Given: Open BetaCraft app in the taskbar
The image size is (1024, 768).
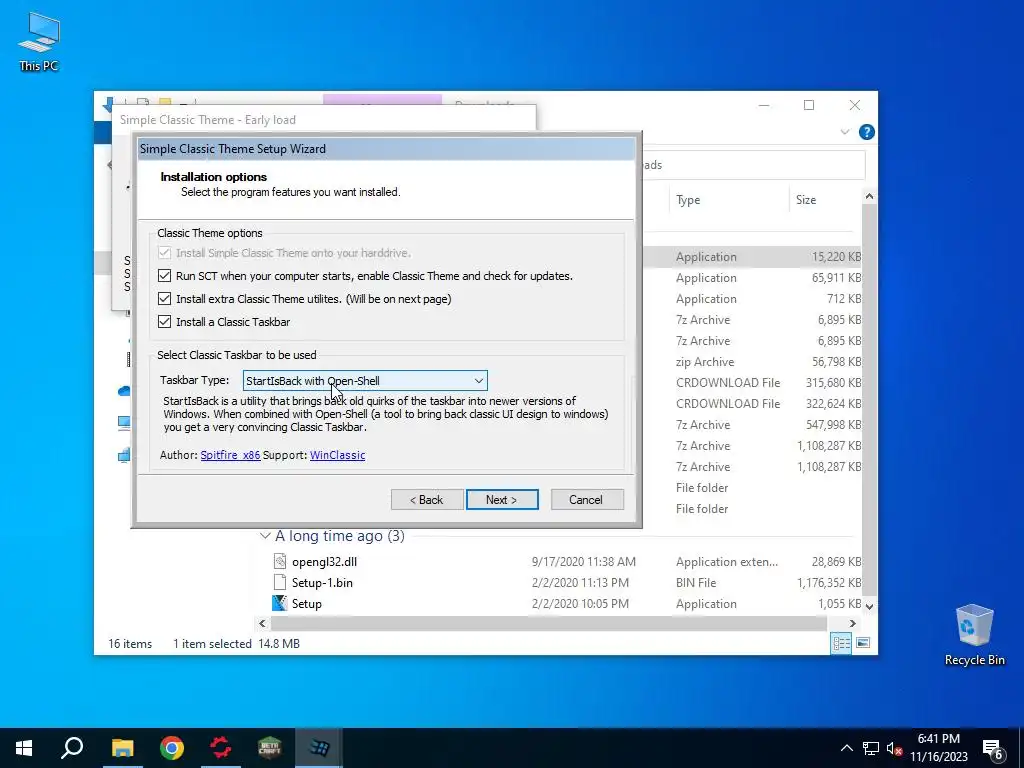Looking at the screenshot, I should tap(270, 748).
